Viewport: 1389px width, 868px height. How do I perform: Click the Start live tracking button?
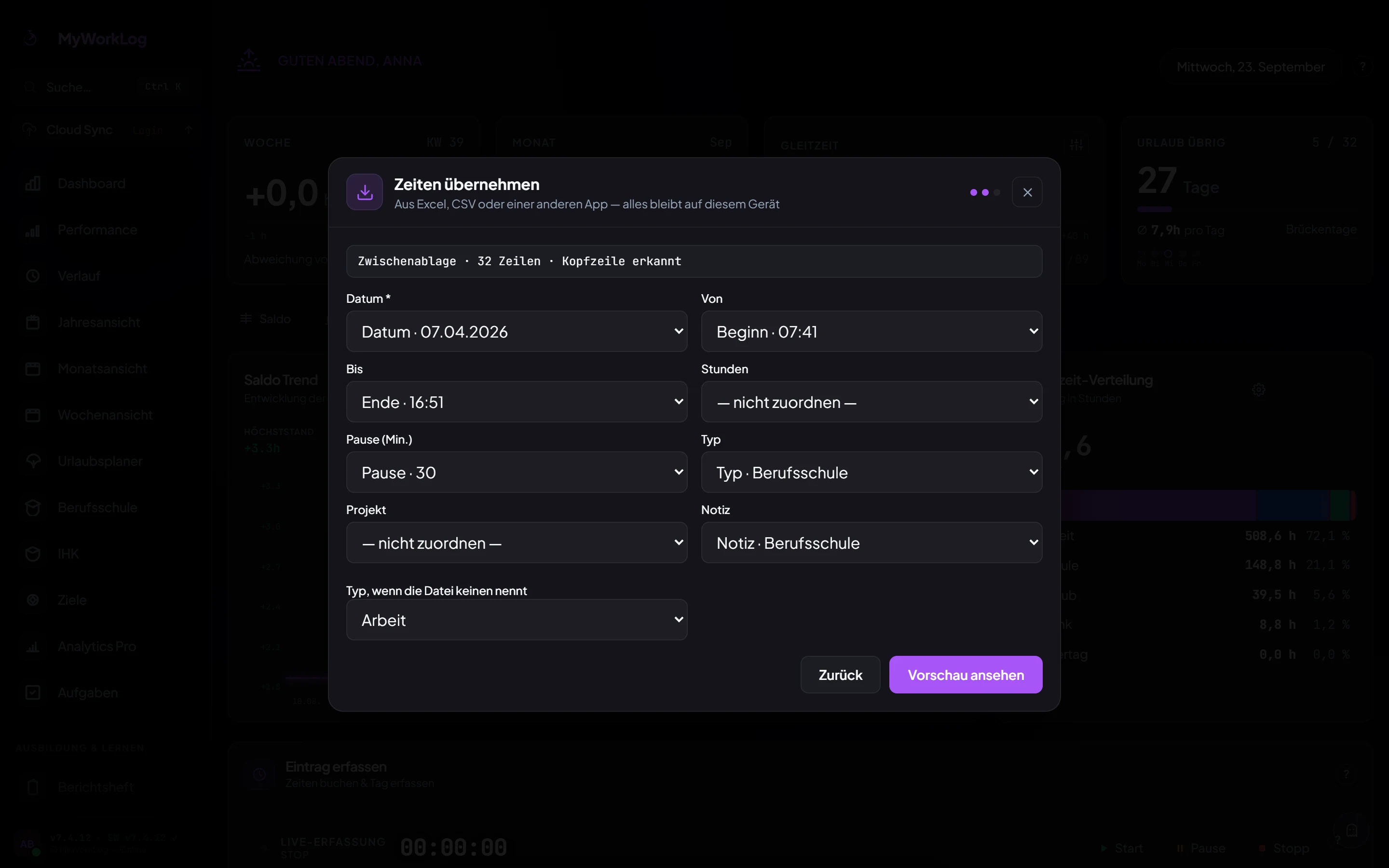(x=1122, y=848)
